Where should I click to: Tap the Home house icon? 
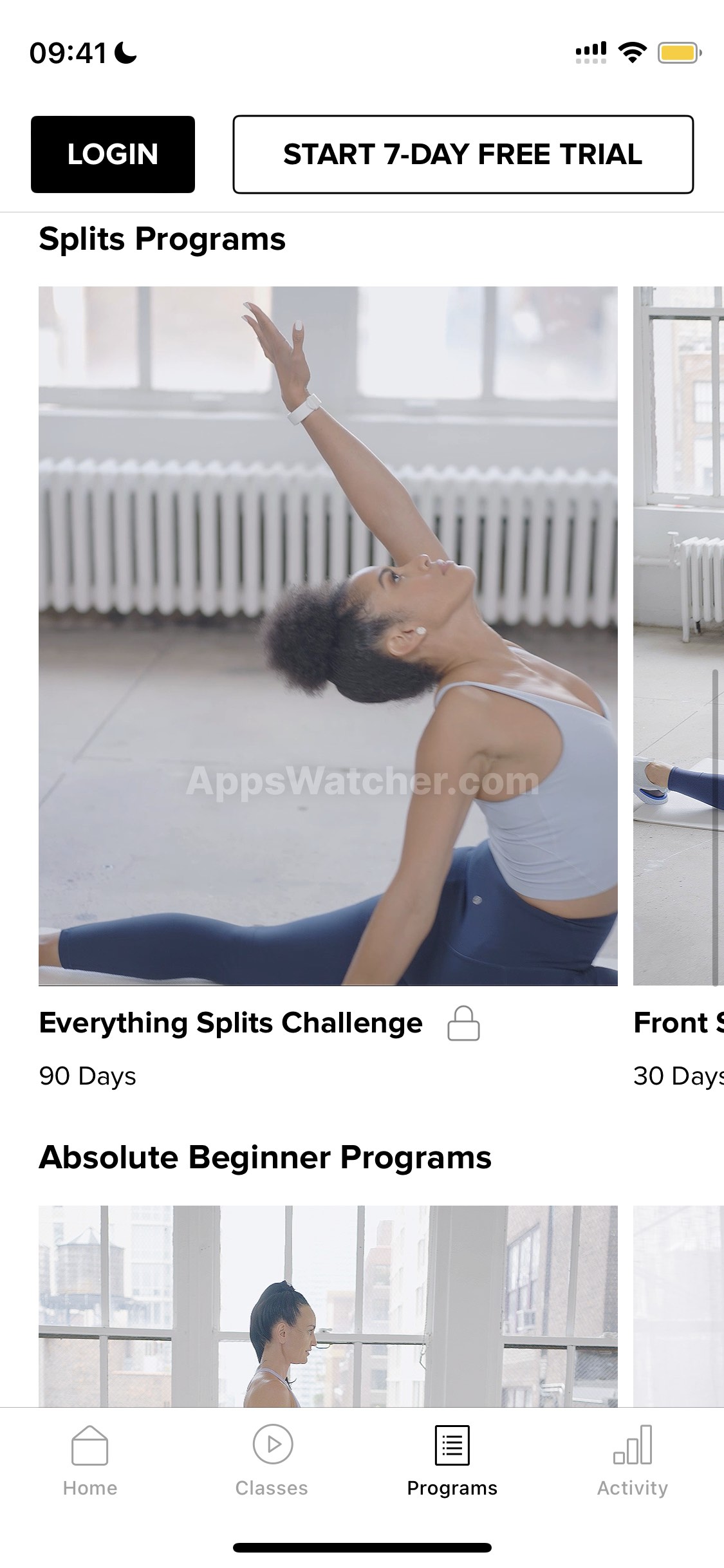[x=89, y=1445]
